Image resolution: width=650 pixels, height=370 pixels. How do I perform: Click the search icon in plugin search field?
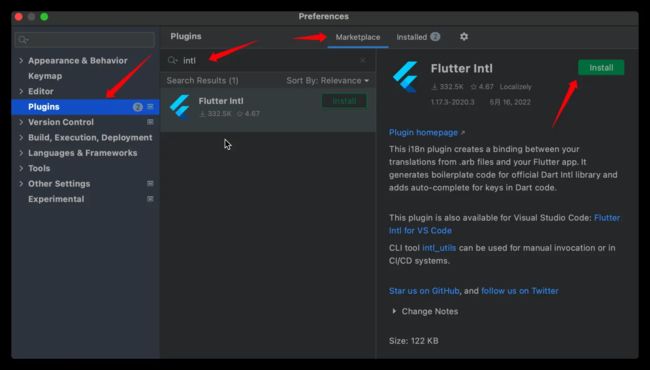coord(172,60)
